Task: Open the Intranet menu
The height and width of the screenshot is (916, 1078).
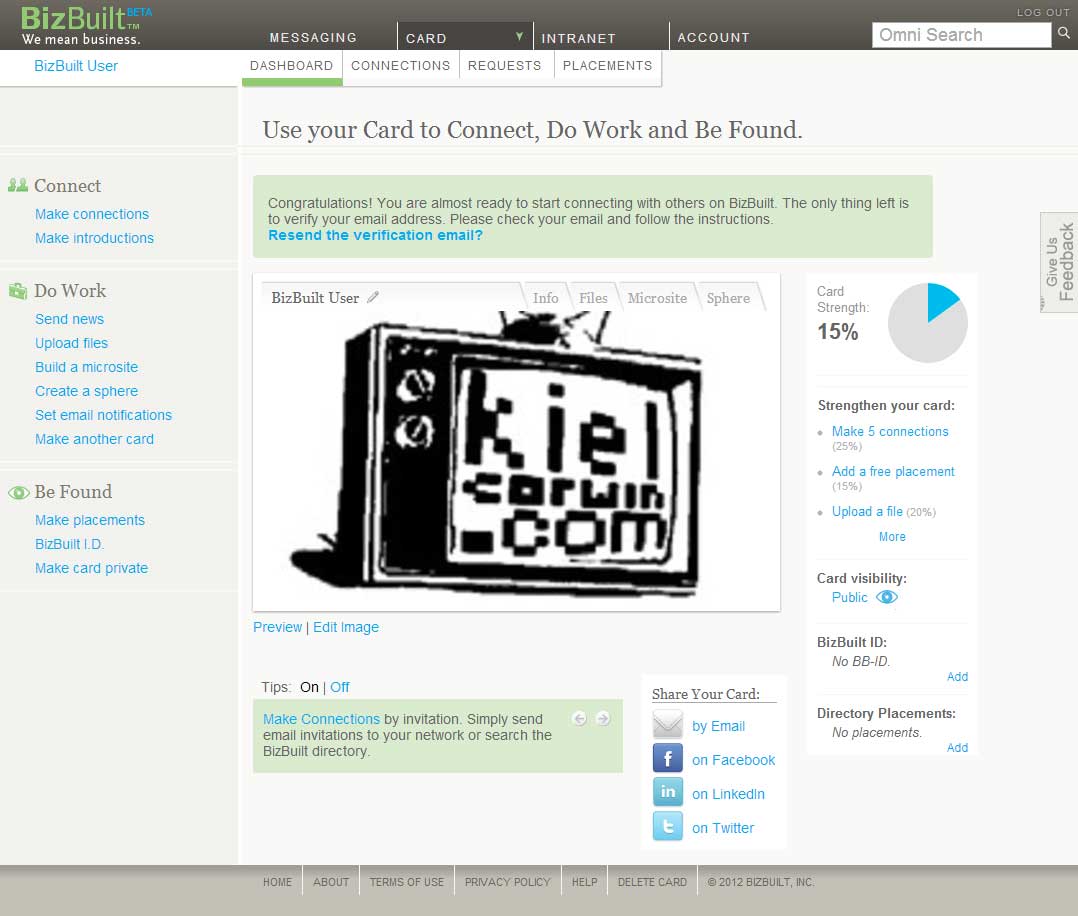Action: click(x=578, y=39)
